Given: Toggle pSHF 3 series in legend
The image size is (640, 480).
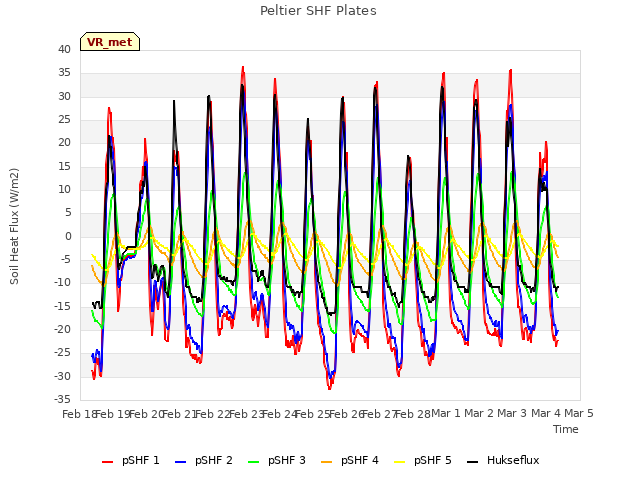Looking at the screenshot, I should [277, 460].
